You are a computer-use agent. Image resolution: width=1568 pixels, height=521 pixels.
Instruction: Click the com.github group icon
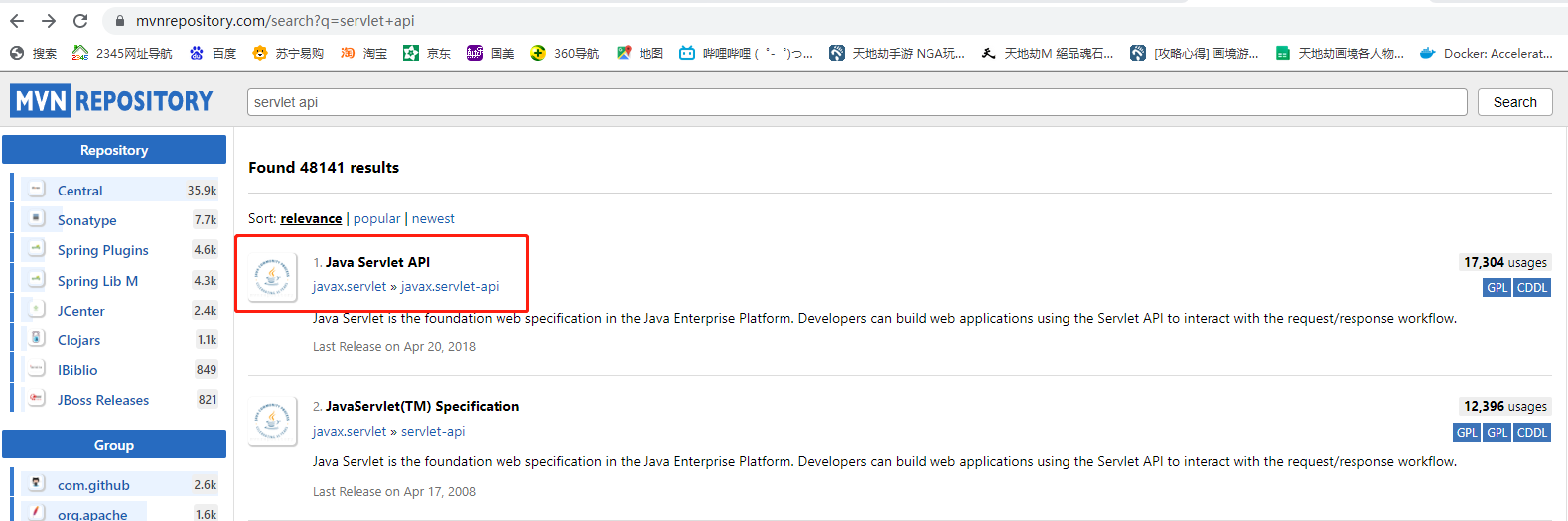pos(37,483)
